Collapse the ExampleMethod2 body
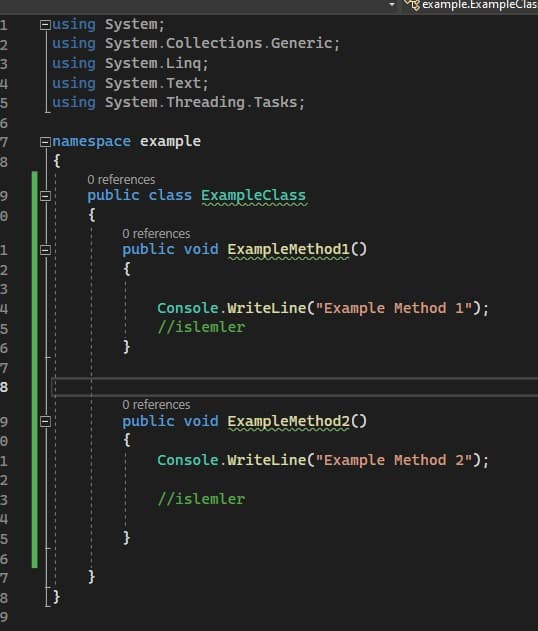Screen dimensions: 538x631 45,421
